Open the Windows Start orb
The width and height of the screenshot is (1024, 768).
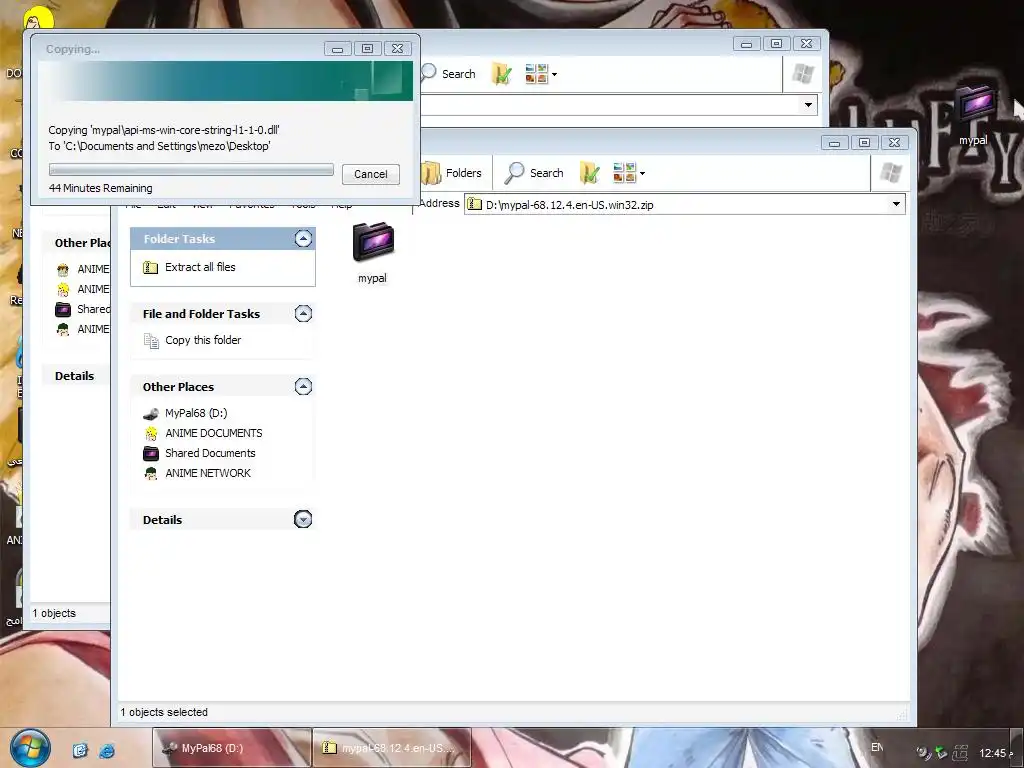(x=29, y=747)
